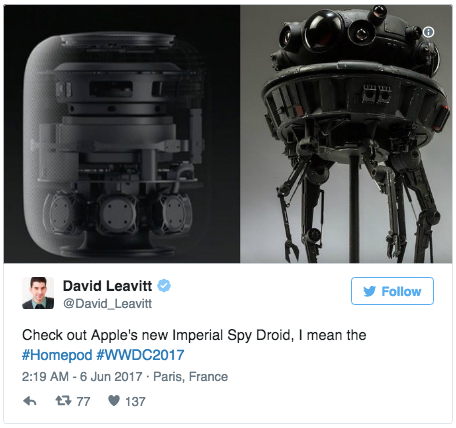Image resolution: width=456 pixels, height=428 pixels.
Task: Click the David Leavitt display name
Action: 107,286
